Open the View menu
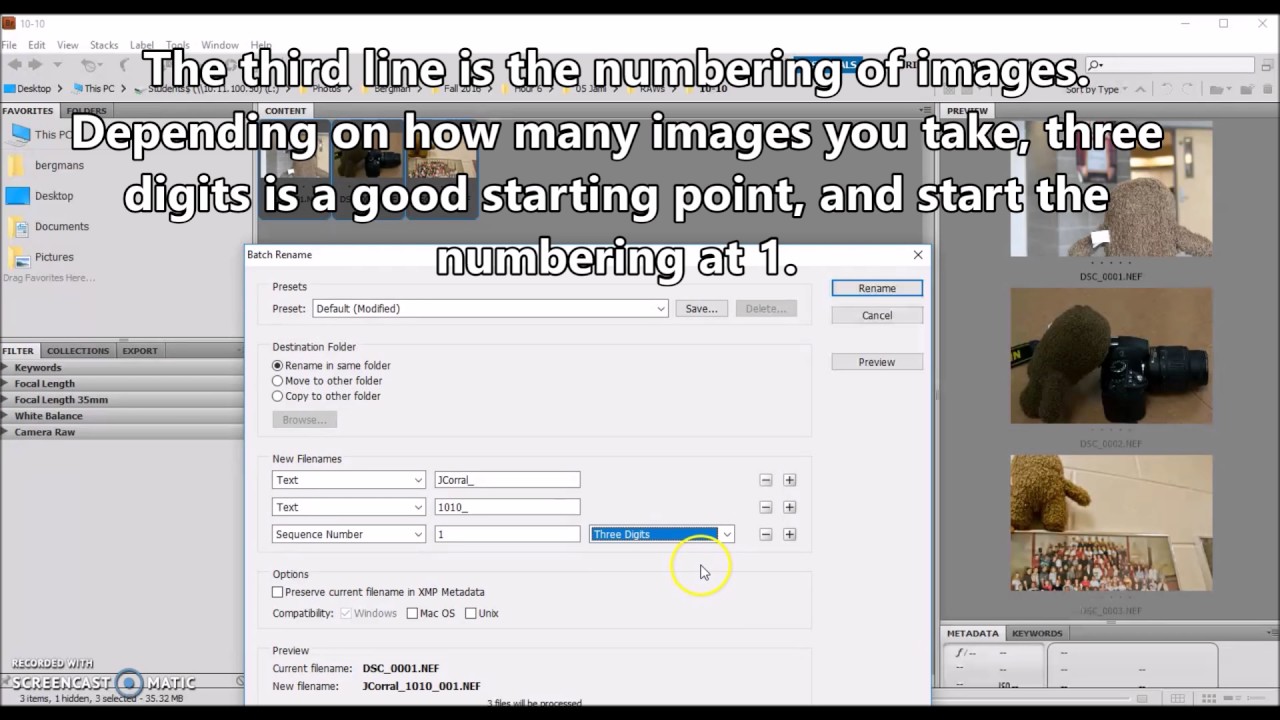 (x=68, y=45)
